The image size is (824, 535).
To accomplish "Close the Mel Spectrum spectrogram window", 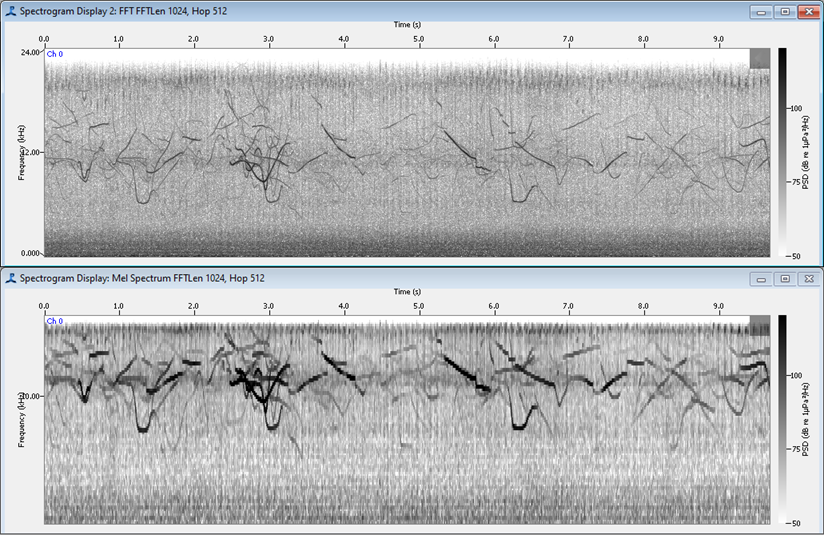I will click(808, 278).
